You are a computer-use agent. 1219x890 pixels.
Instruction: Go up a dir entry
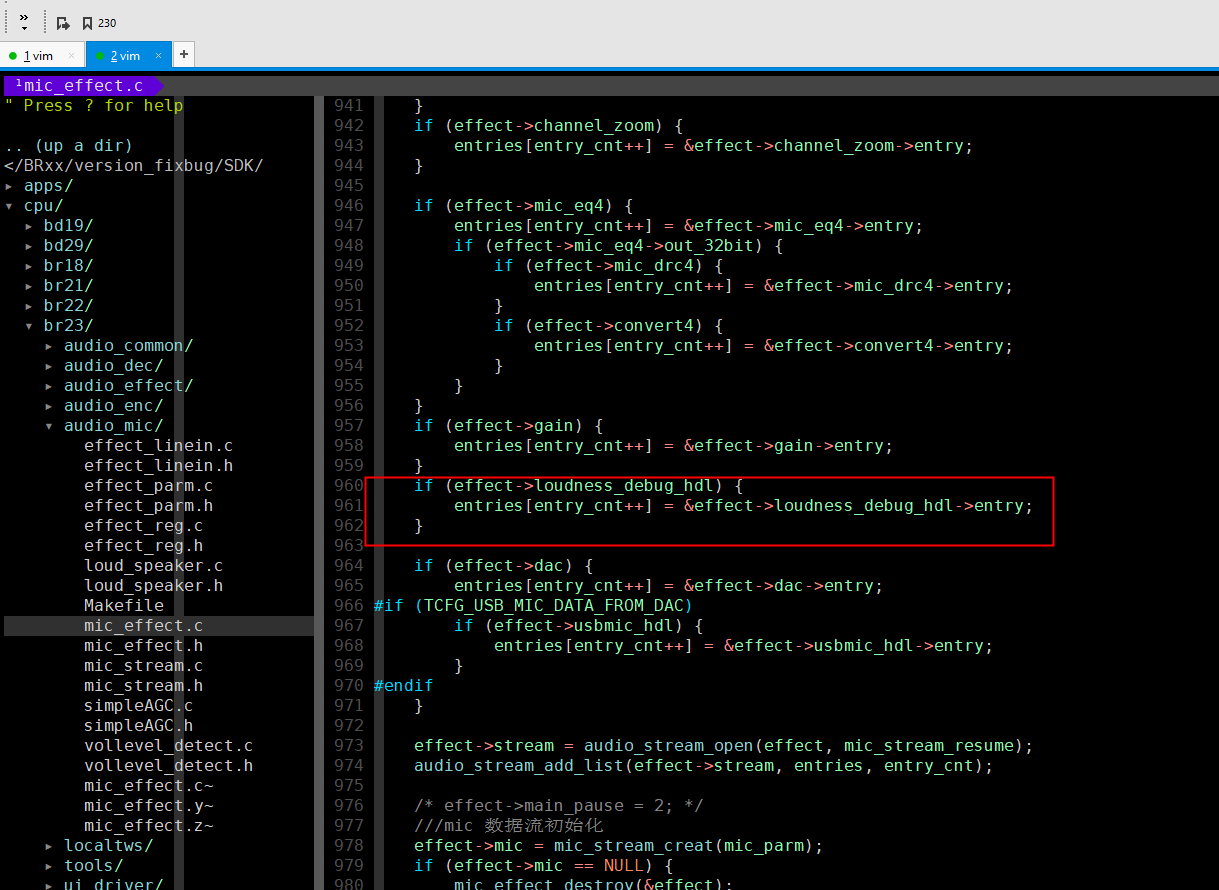(x=68, y=146)
